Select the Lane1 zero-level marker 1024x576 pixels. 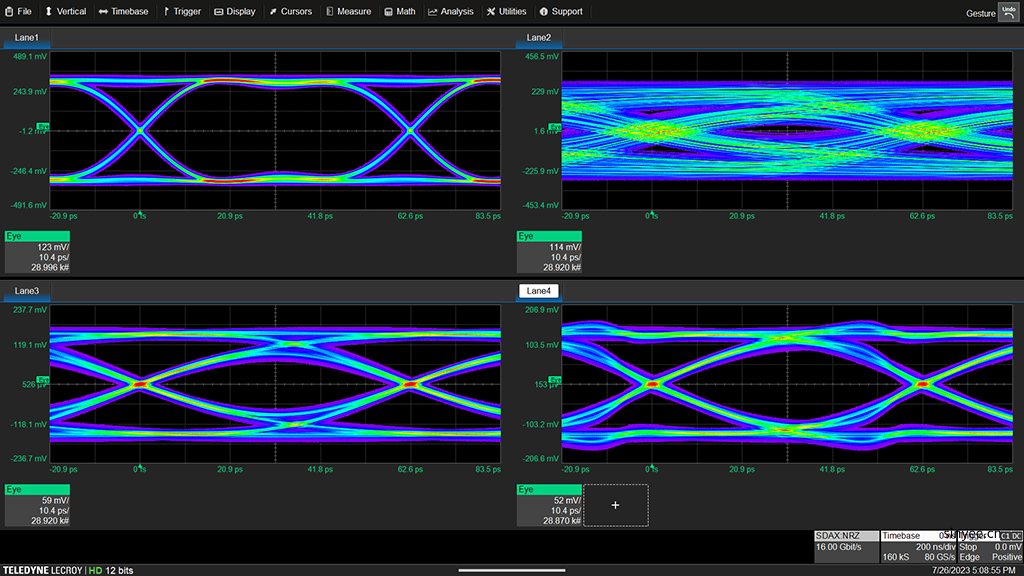[43, 127]
